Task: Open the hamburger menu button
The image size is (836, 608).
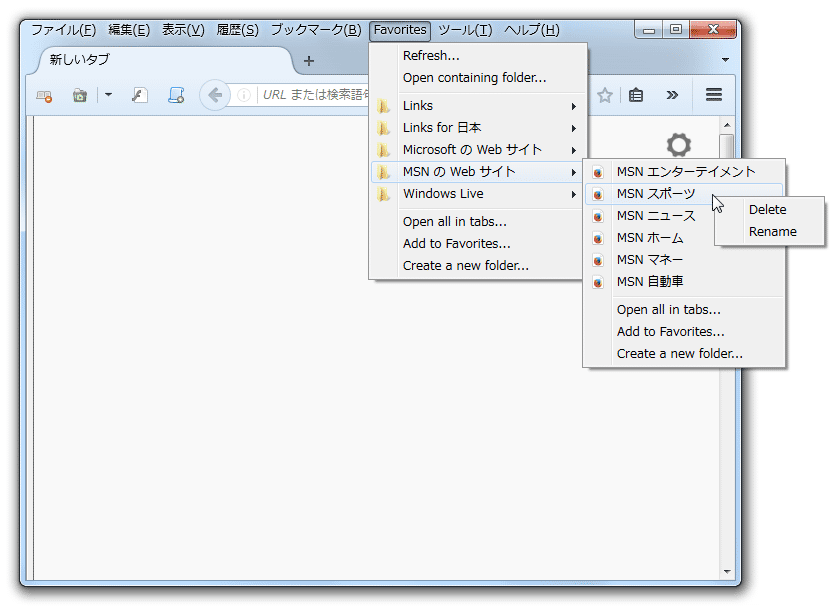Action: click(x=714, y=95)
